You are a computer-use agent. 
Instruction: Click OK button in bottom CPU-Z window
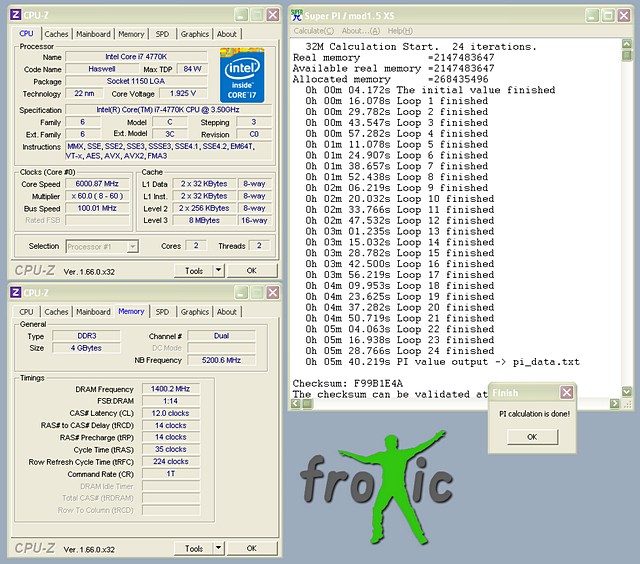click(x=251, y=548)
